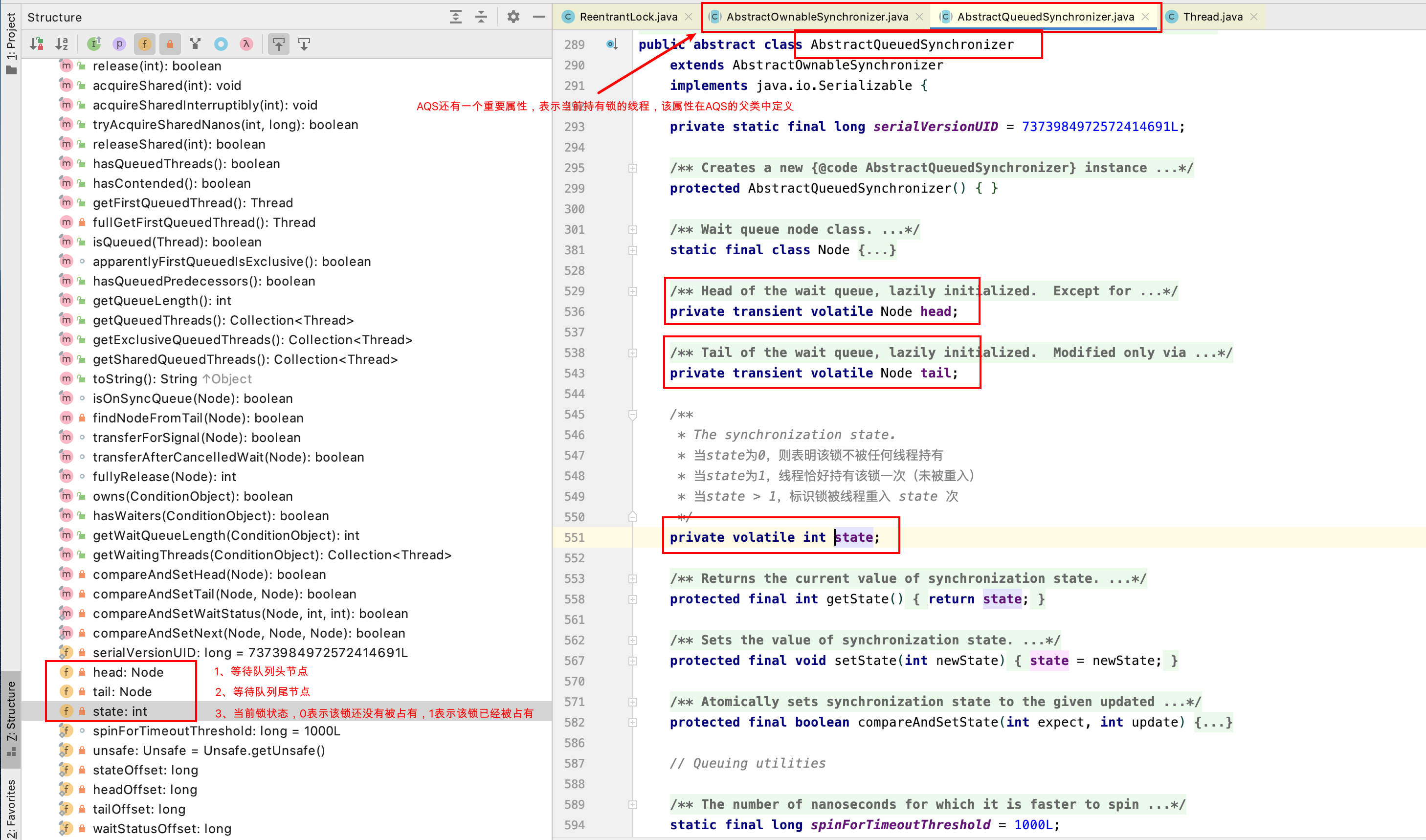This screenshot has height=840, width=1426.
Task: Open Structure panel settings gear
Action: coord(513,17)
